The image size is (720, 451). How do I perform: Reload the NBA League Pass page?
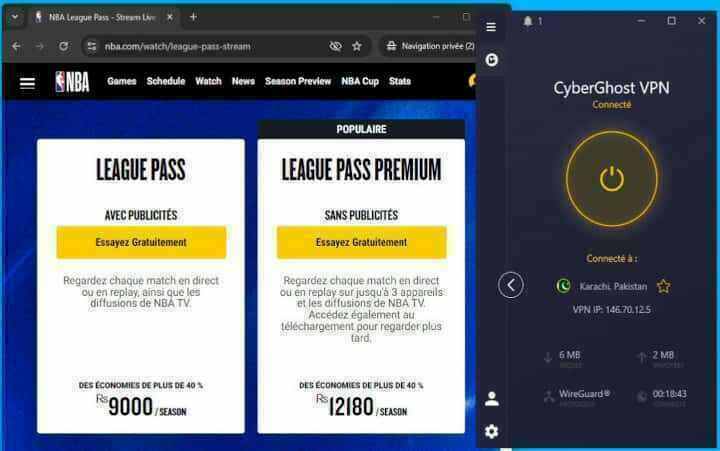tap(63, 46)
